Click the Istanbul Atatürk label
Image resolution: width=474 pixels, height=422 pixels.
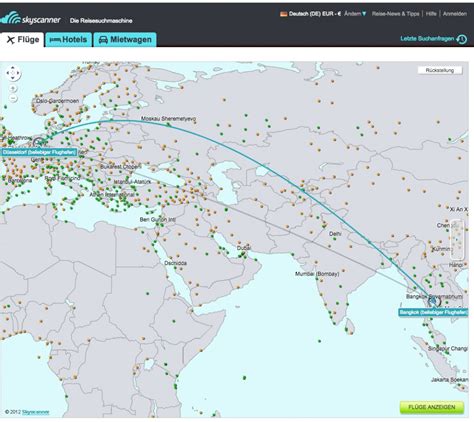click(x=132, y=182)
